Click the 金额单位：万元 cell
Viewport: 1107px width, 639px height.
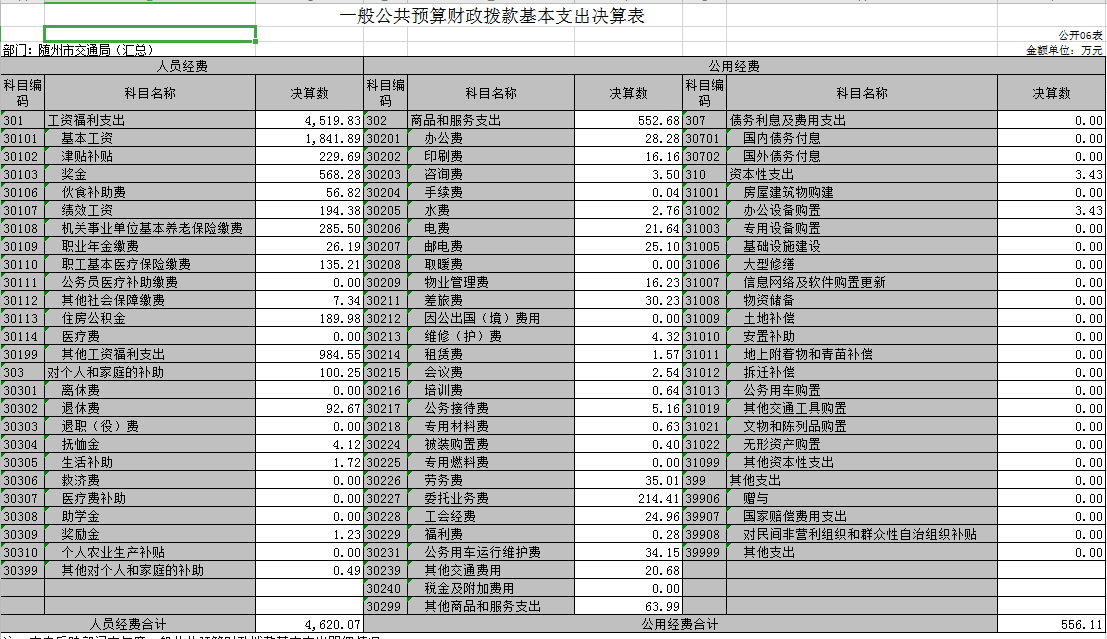pos(1064,49)
